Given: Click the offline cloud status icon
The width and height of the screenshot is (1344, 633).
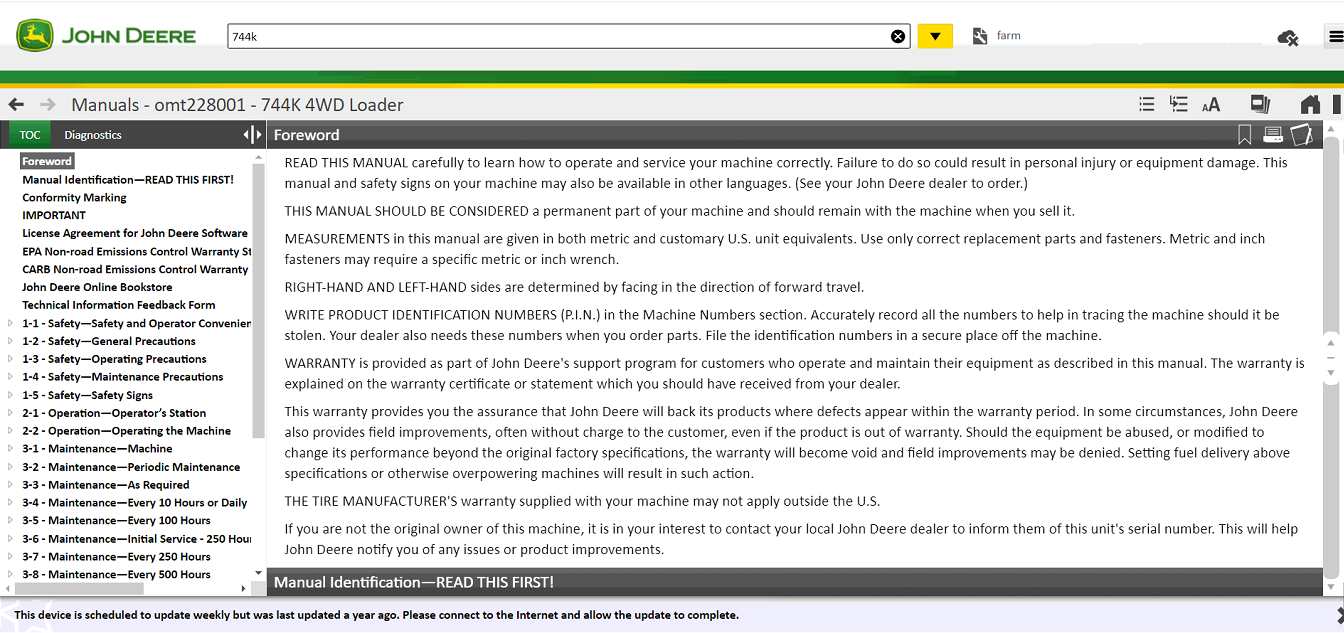Looking at the screenshot, I should click(1288, 38).
